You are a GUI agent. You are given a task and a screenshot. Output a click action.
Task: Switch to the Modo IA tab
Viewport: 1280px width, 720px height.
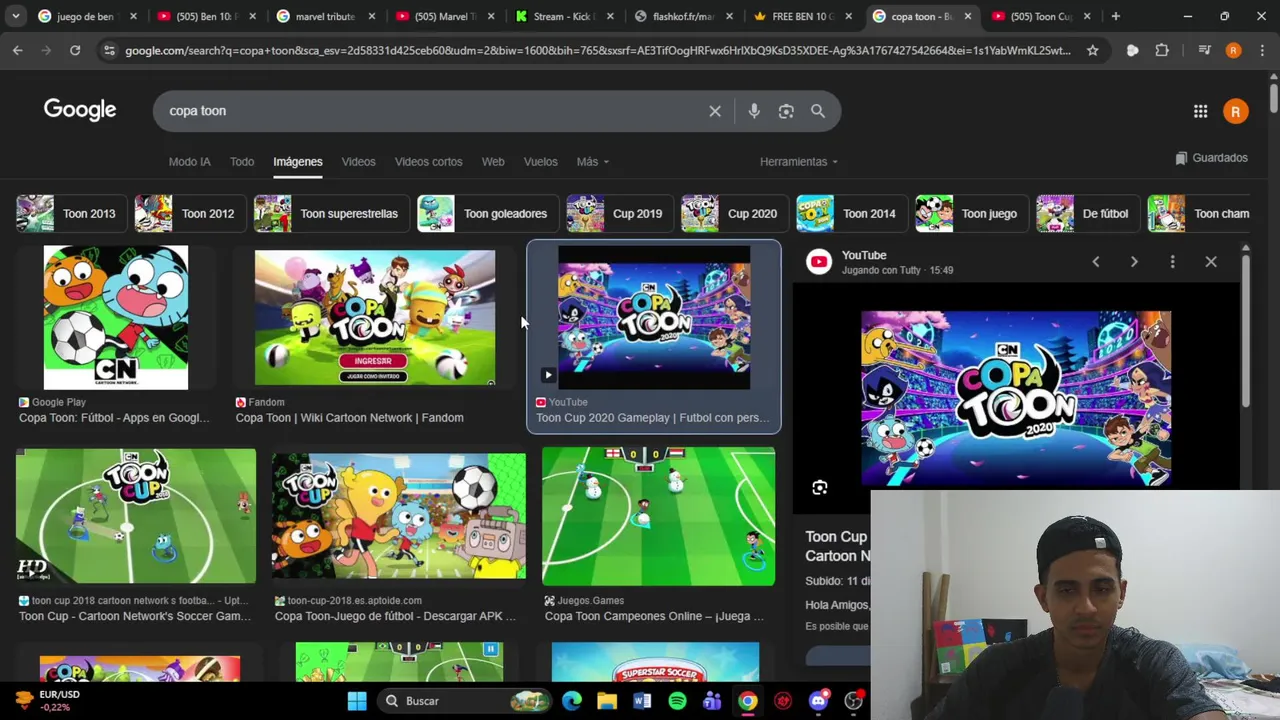189,162
